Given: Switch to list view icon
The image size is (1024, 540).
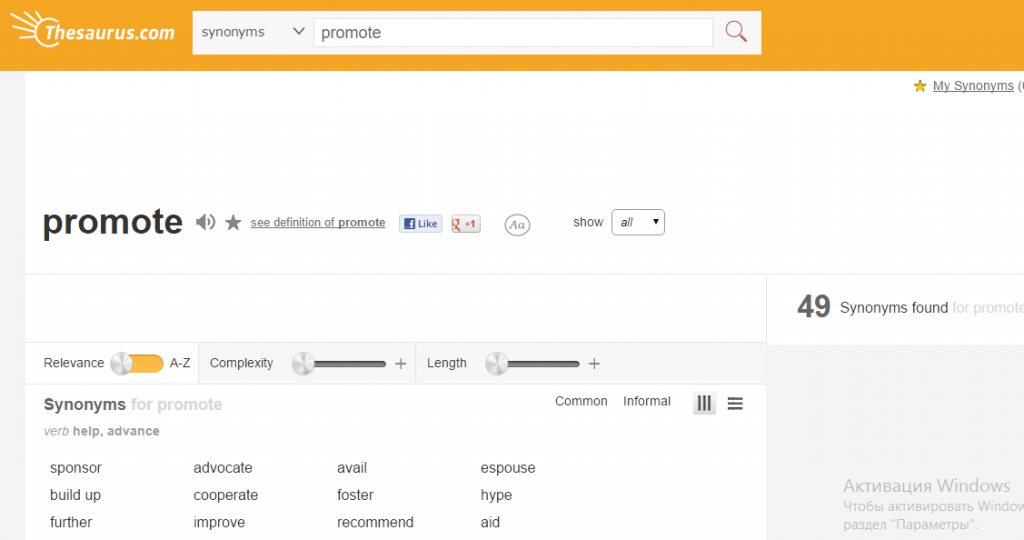Looking at the screenshot, I should 735,403.
